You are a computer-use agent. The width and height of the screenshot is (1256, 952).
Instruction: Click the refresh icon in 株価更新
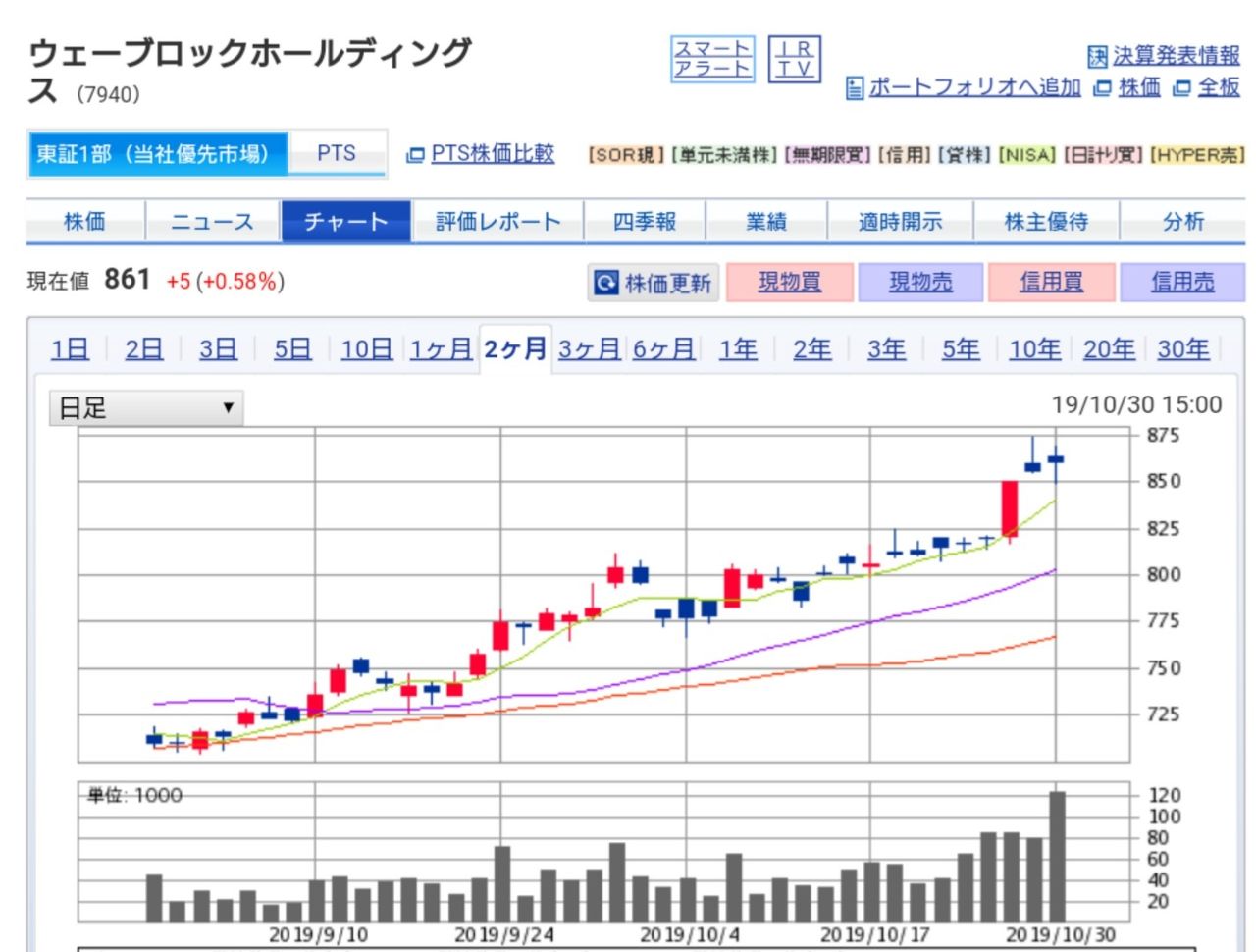tap(606, 284)
